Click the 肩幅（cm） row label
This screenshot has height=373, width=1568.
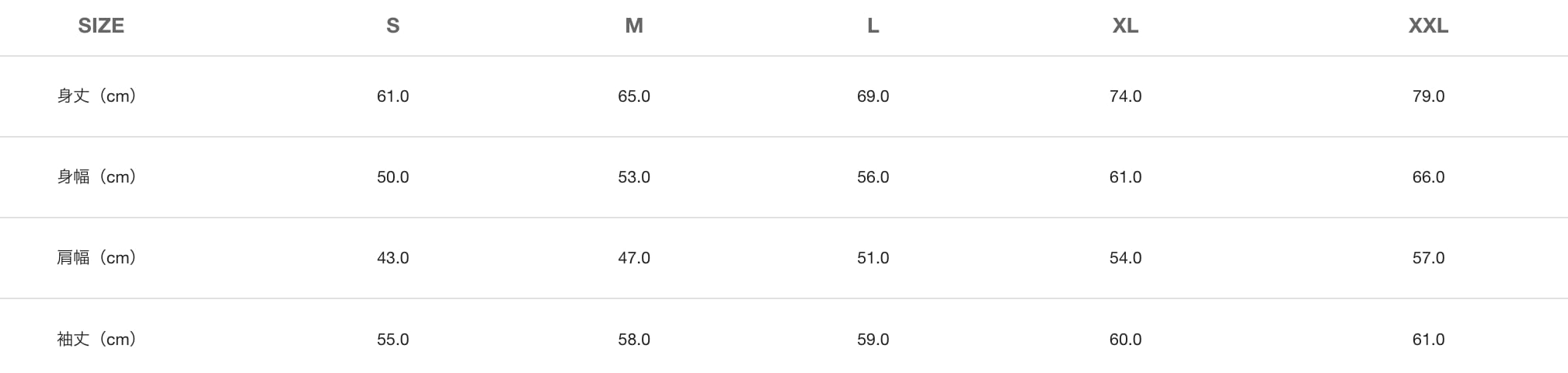coord(97,258)
